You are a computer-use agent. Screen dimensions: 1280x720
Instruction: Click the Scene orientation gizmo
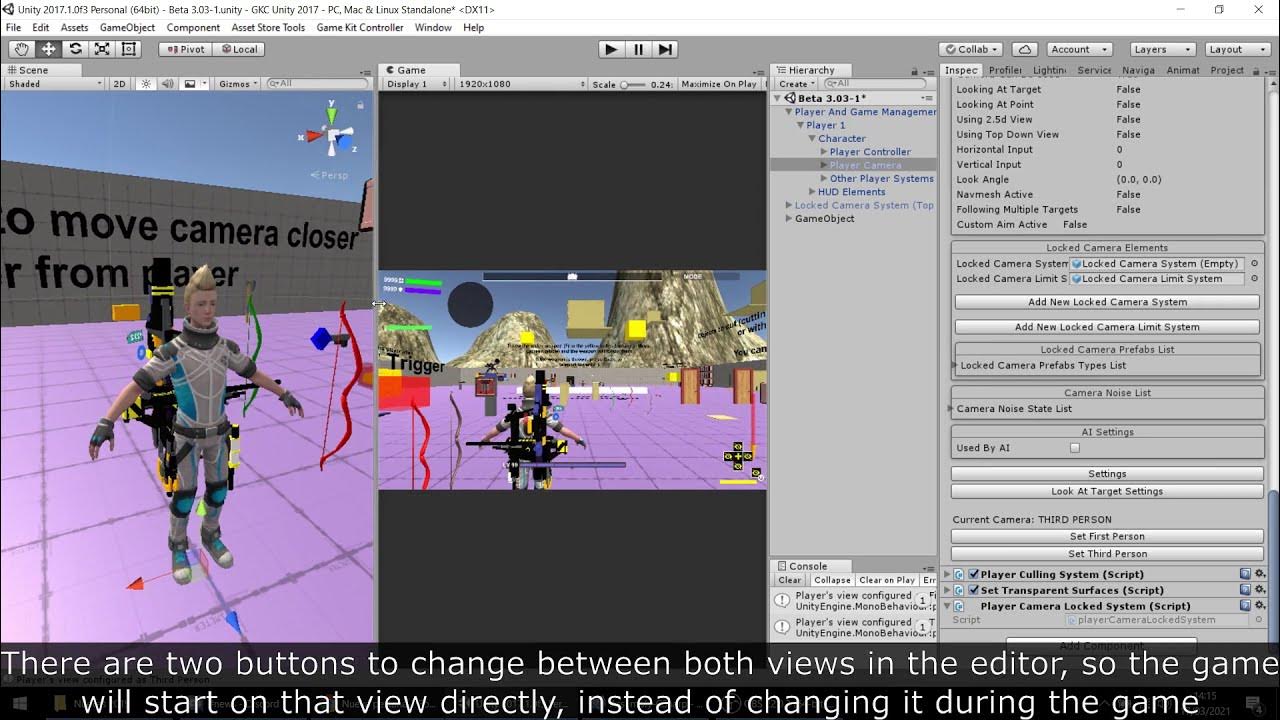pyautogui.click(x=333, y=134)
